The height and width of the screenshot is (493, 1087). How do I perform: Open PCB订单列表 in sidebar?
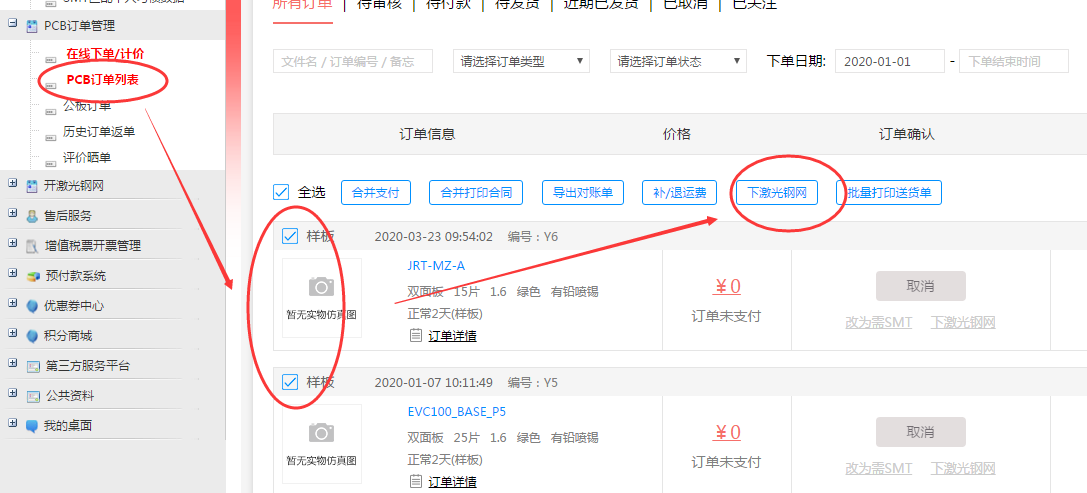coord(104,80)
